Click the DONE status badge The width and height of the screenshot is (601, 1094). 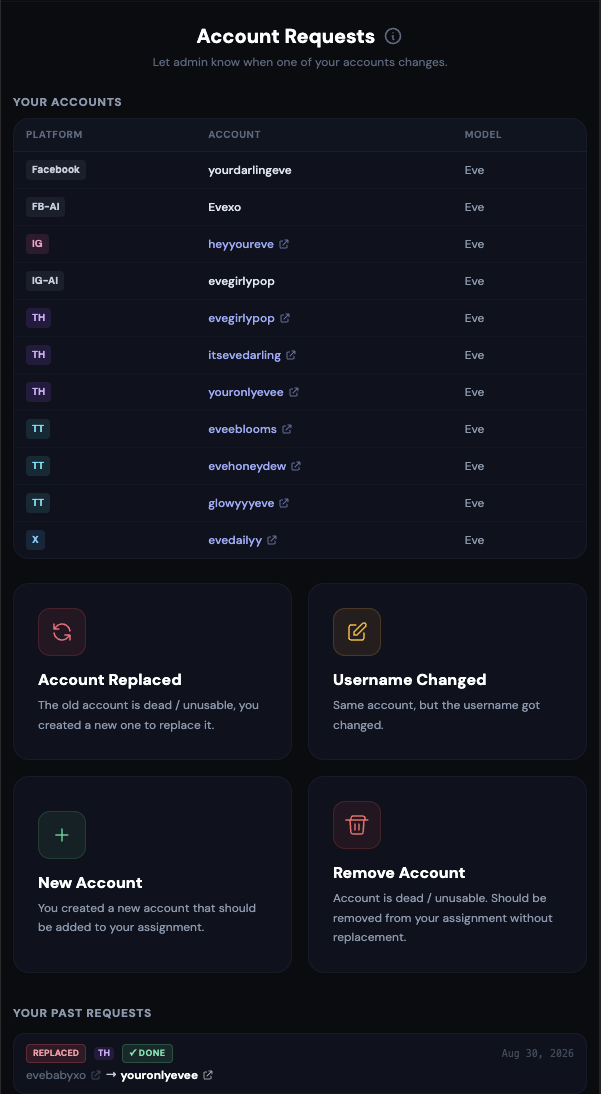click(147, 1053)
